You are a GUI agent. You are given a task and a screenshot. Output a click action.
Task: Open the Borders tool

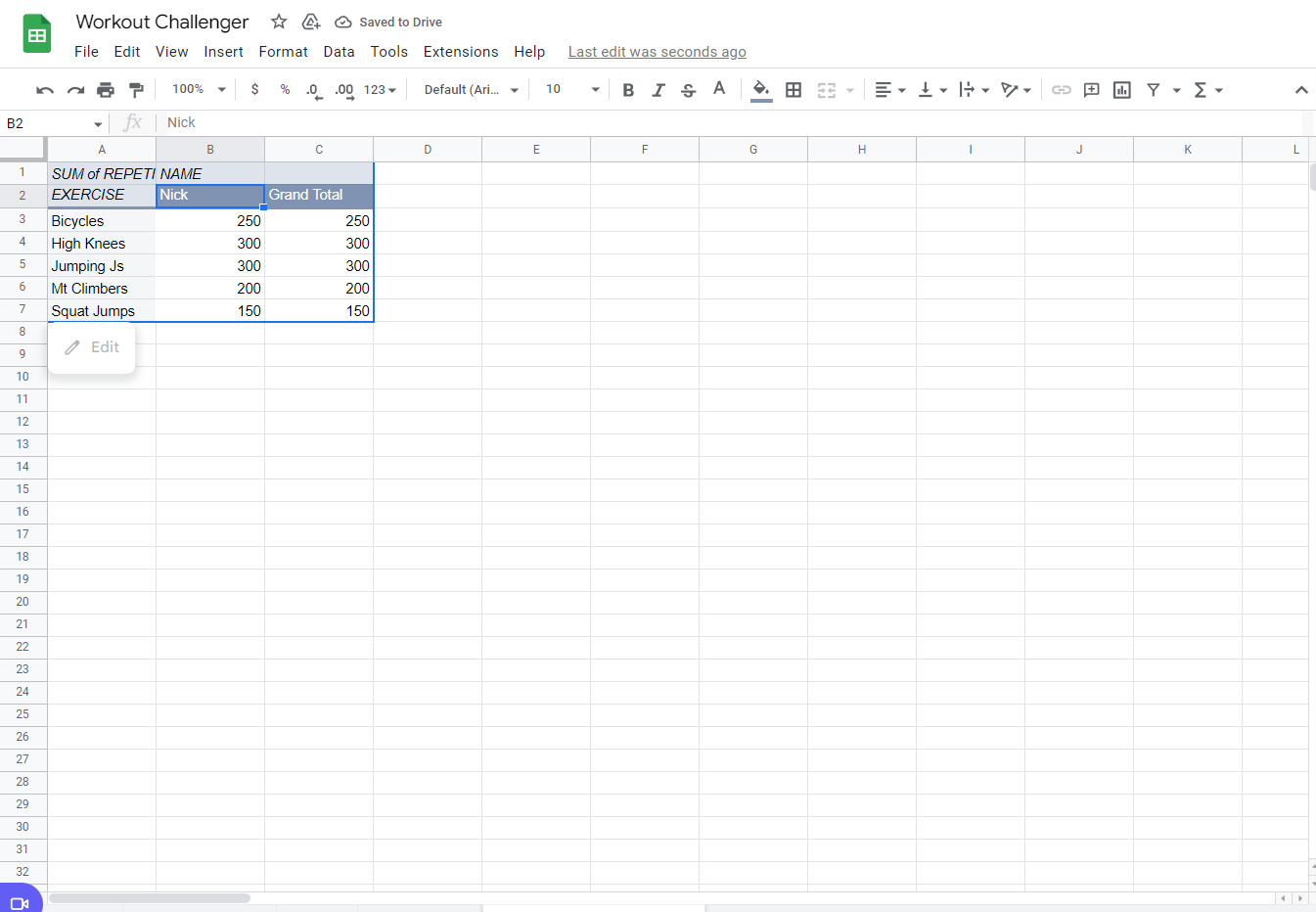coord(794,90)
